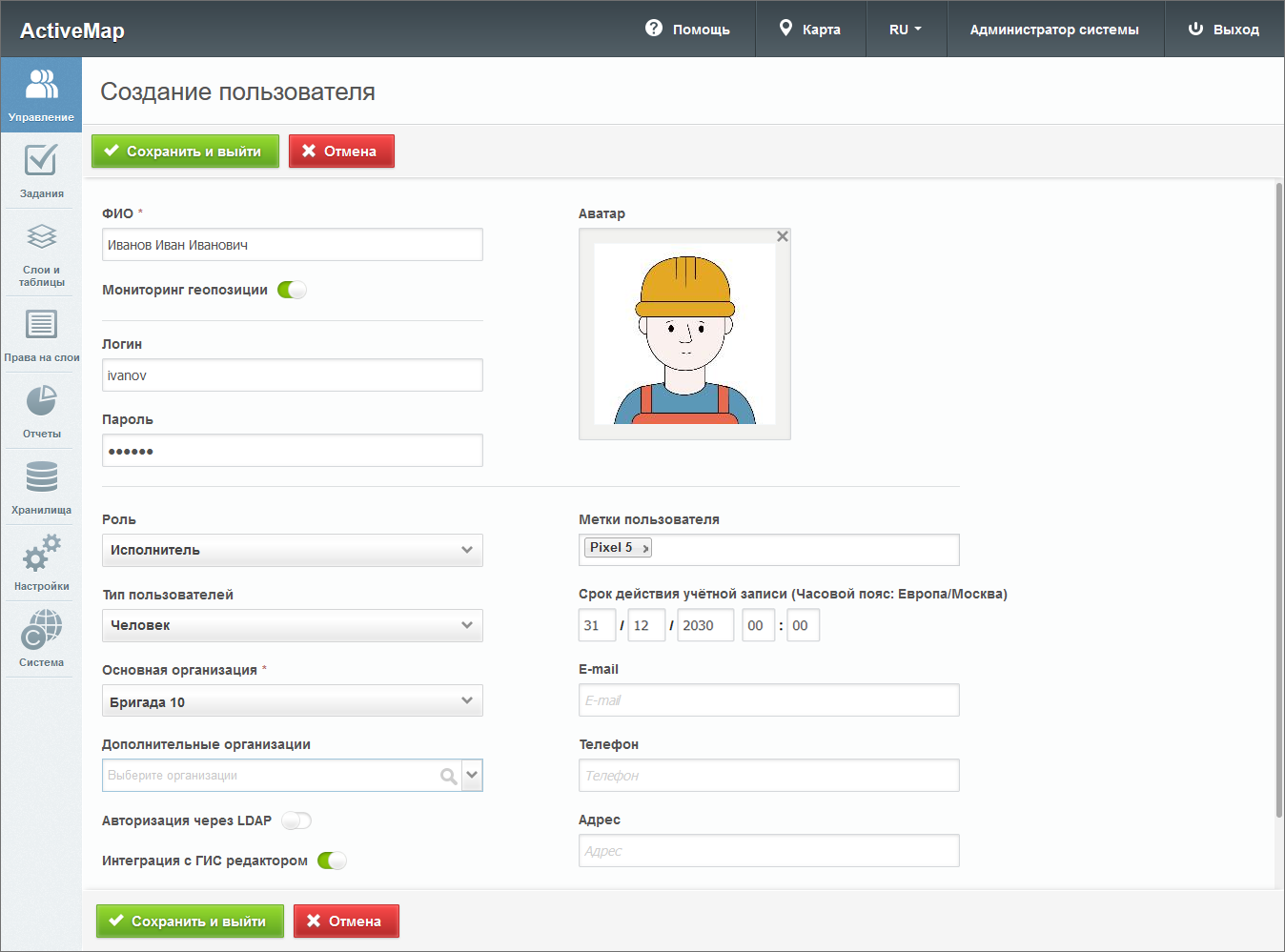The height and width of the screenshot is (952, 1285).
Task: Open the RU language menu
Action: pos(905,30)
